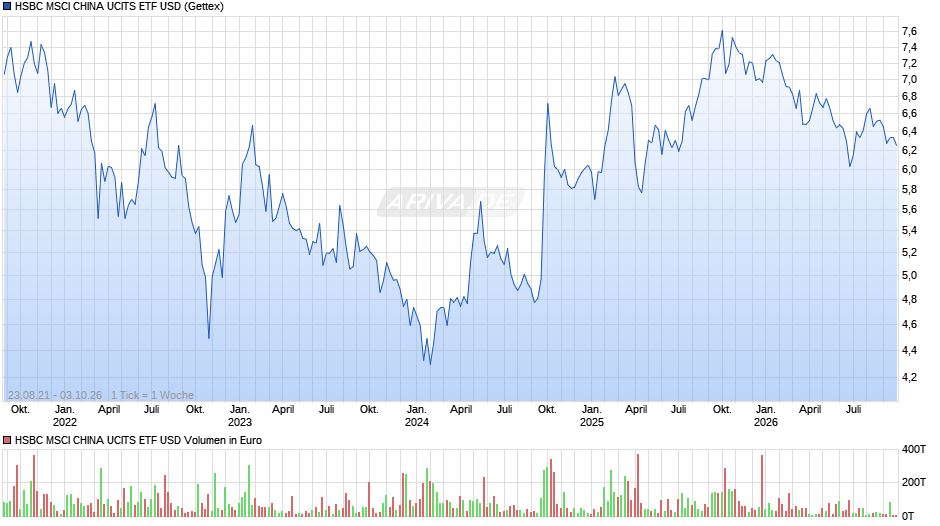Click the price spike peak at October 2024
This screenshot has width=940, height=526.
(x=547, y=104)
